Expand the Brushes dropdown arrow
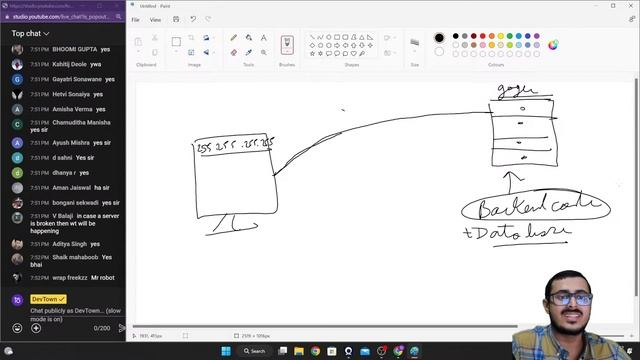This screenshot has height=360, width=640. 287,51
